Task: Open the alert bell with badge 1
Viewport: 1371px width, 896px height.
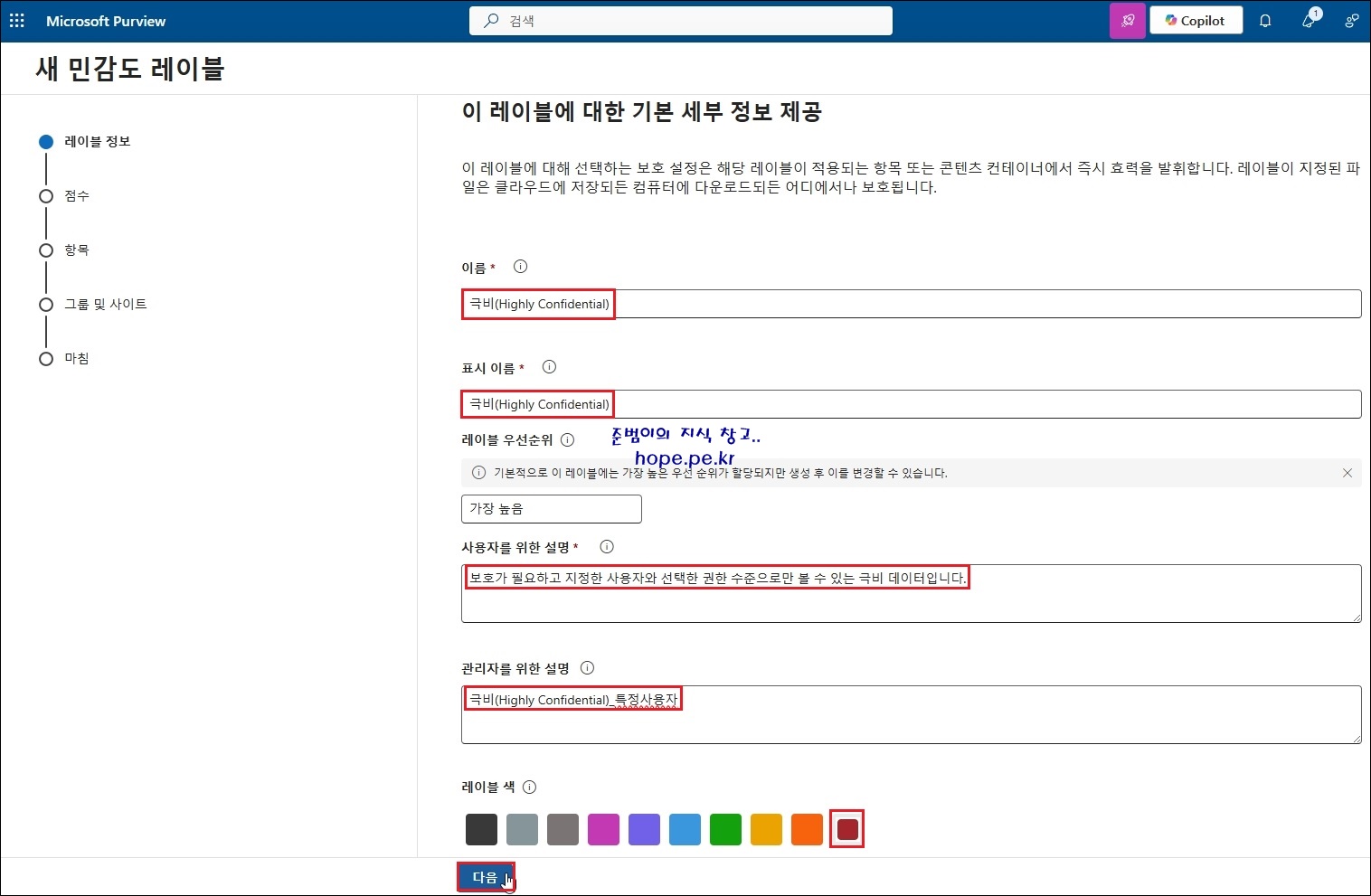Action: [1309, 21]
